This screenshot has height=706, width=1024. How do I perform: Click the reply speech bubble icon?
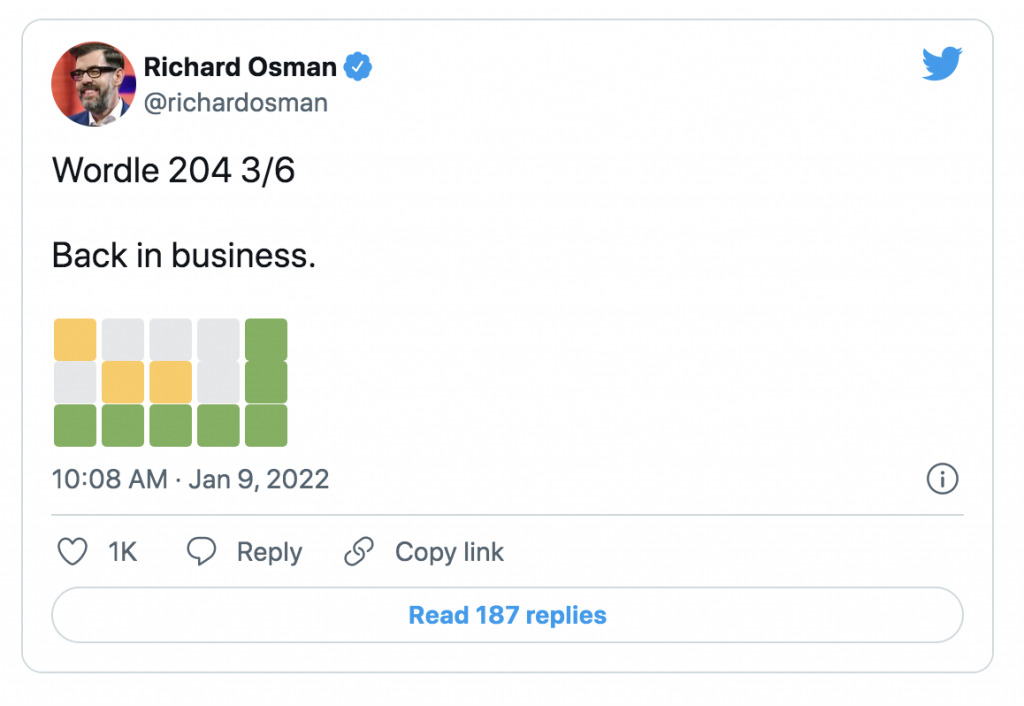[x=201, y=551]
